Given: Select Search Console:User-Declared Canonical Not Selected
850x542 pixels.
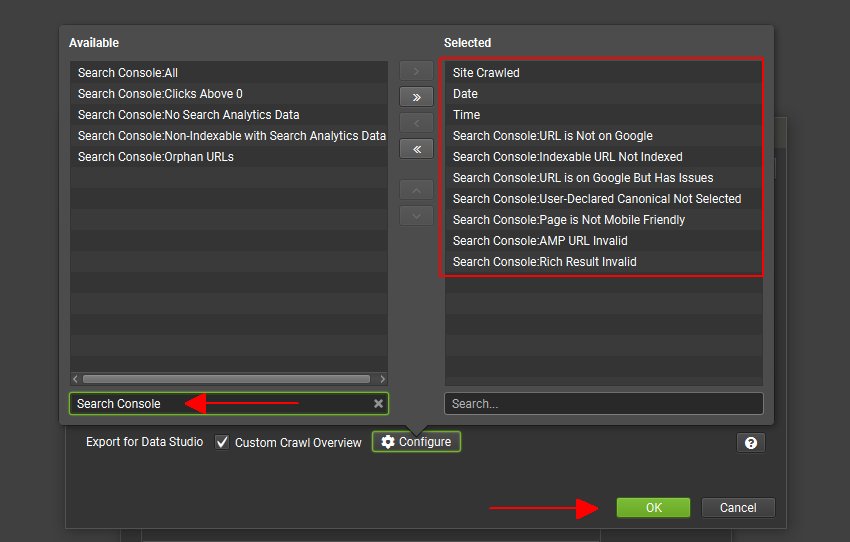Looking at the screenshot, I should pyautogui.click(x=603, y=199).
